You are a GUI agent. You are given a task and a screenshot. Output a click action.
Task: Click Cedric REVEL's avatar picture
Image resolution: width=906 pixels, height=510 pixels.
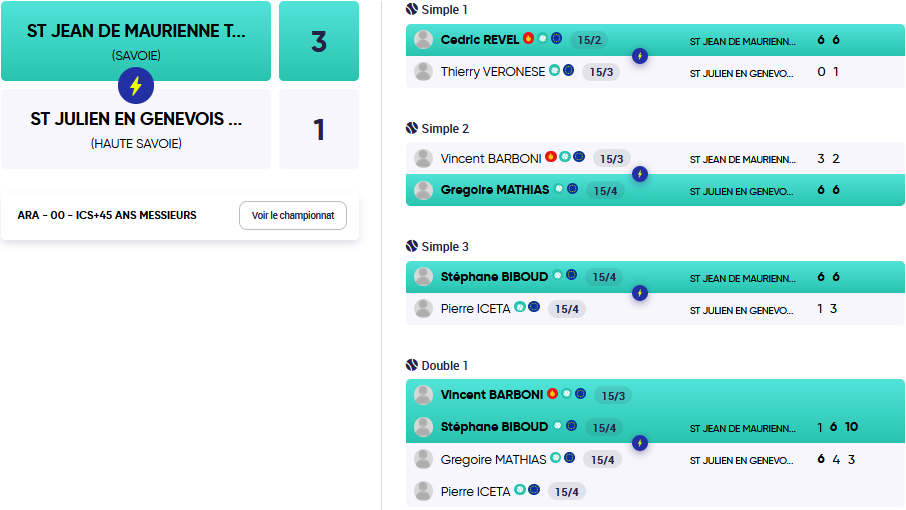click(424, 39)
